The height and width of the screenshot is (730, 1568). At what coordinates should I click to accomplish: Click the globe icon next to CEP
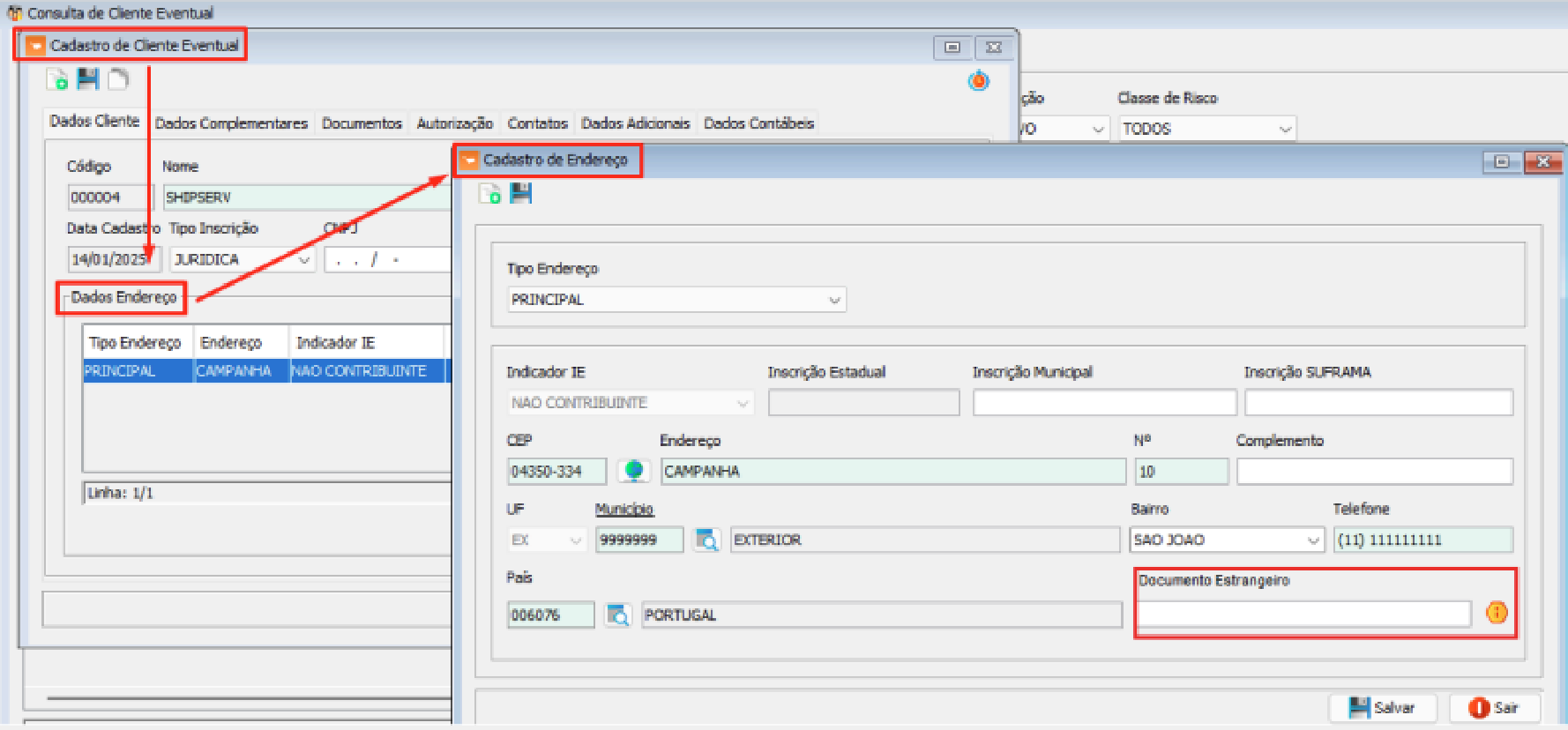(x=633, y=471)
